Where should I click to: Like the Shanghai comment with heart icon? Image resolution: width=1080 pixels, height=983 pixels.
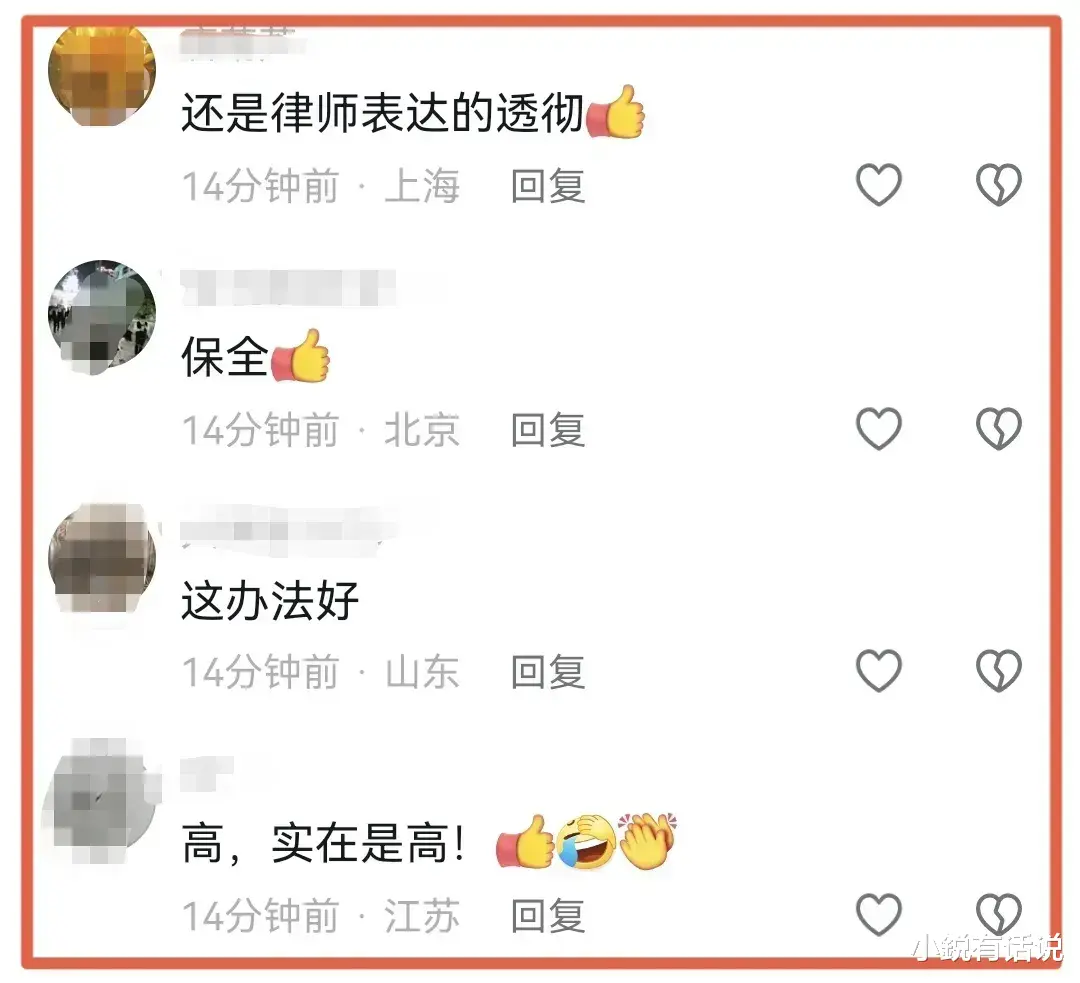click(878, 185)
